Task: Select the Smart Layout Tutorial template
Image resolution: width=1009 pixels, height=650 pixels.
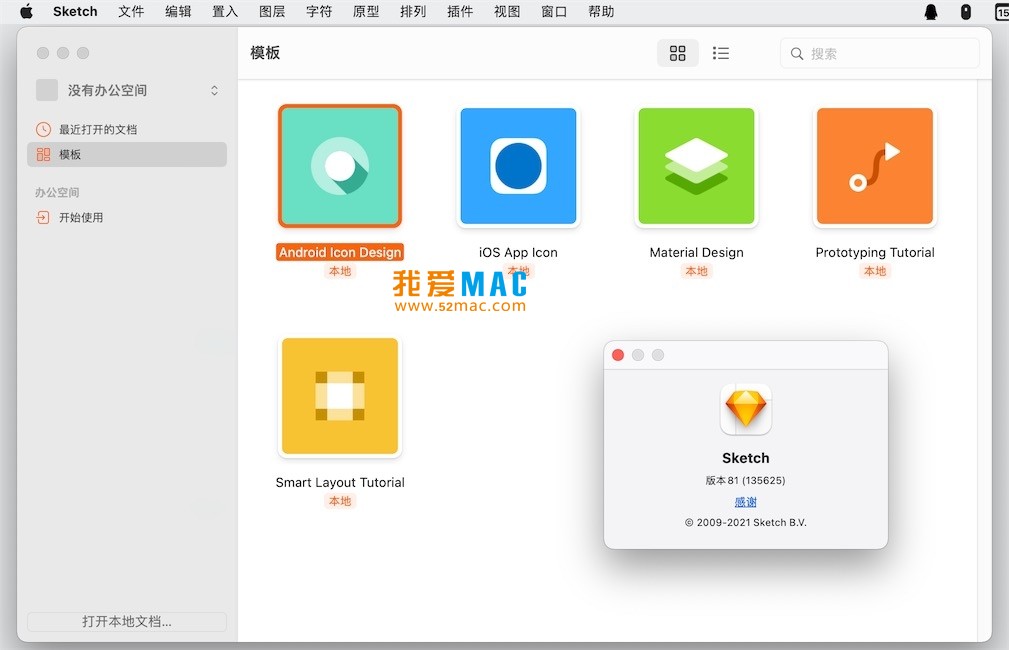Action: (340, 396)
